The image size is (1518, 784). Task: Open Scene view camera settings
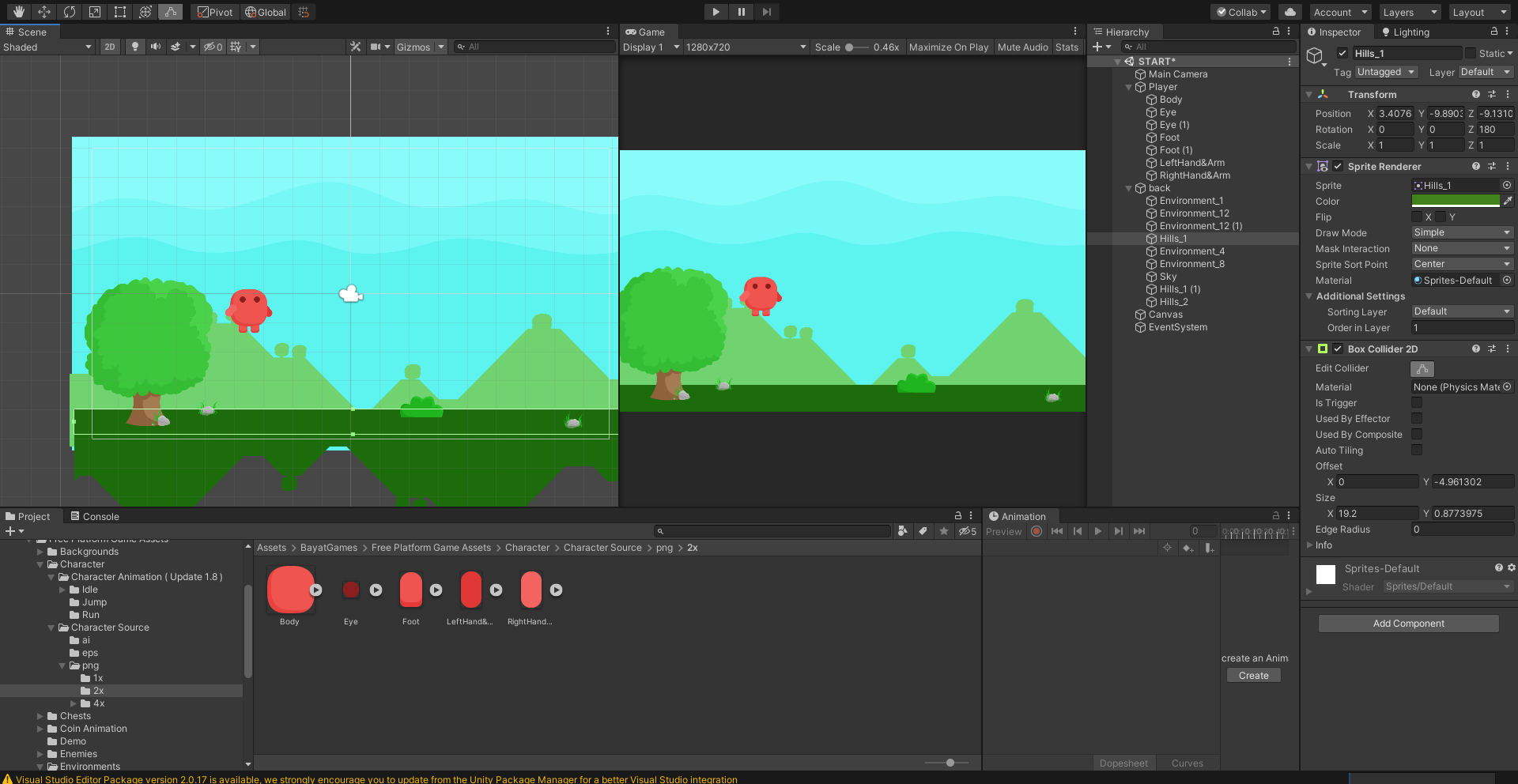[x=376, y=47]
